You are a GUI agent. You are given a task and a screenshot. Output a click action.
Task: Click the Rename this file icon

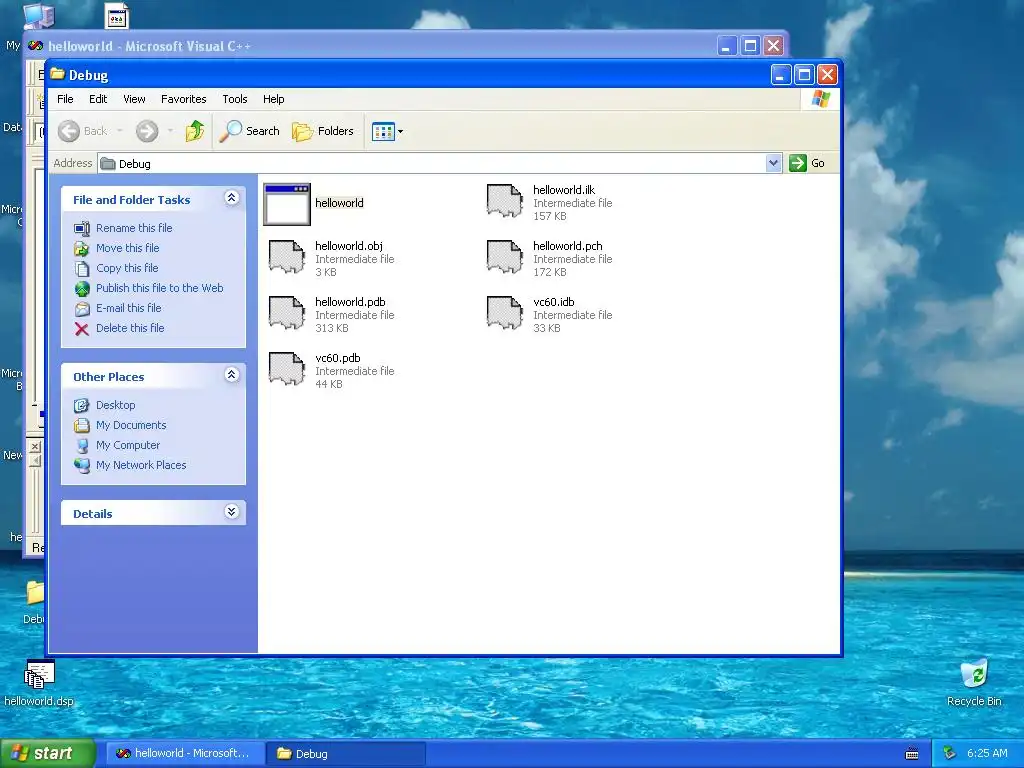(x=82, y=229)
